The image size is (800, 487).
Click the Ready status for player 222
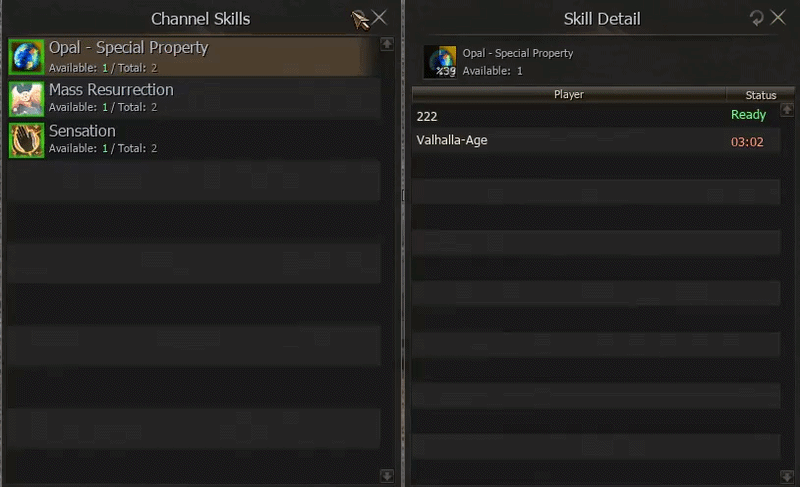[748, 115]
